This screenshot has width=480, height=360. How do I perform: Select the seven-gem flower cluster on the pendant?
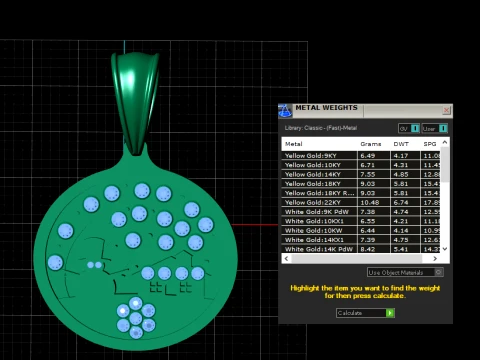point(136,318)
